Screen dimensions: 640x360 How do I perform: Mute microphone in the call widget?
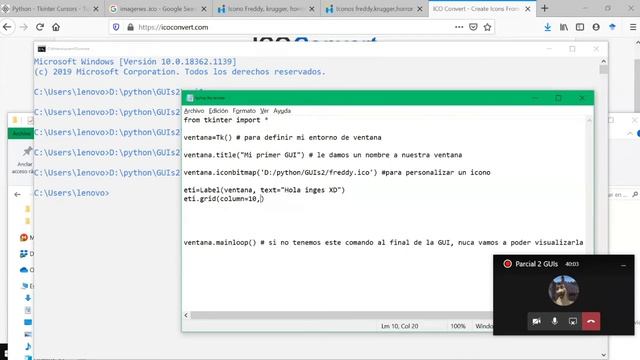[x=555, y=321]
